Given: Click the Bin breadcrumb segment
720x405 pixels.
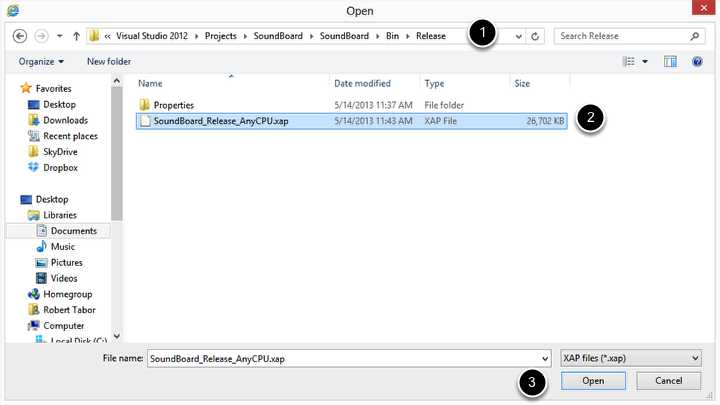Looking at the screenshot, I should tap(392, 36).
